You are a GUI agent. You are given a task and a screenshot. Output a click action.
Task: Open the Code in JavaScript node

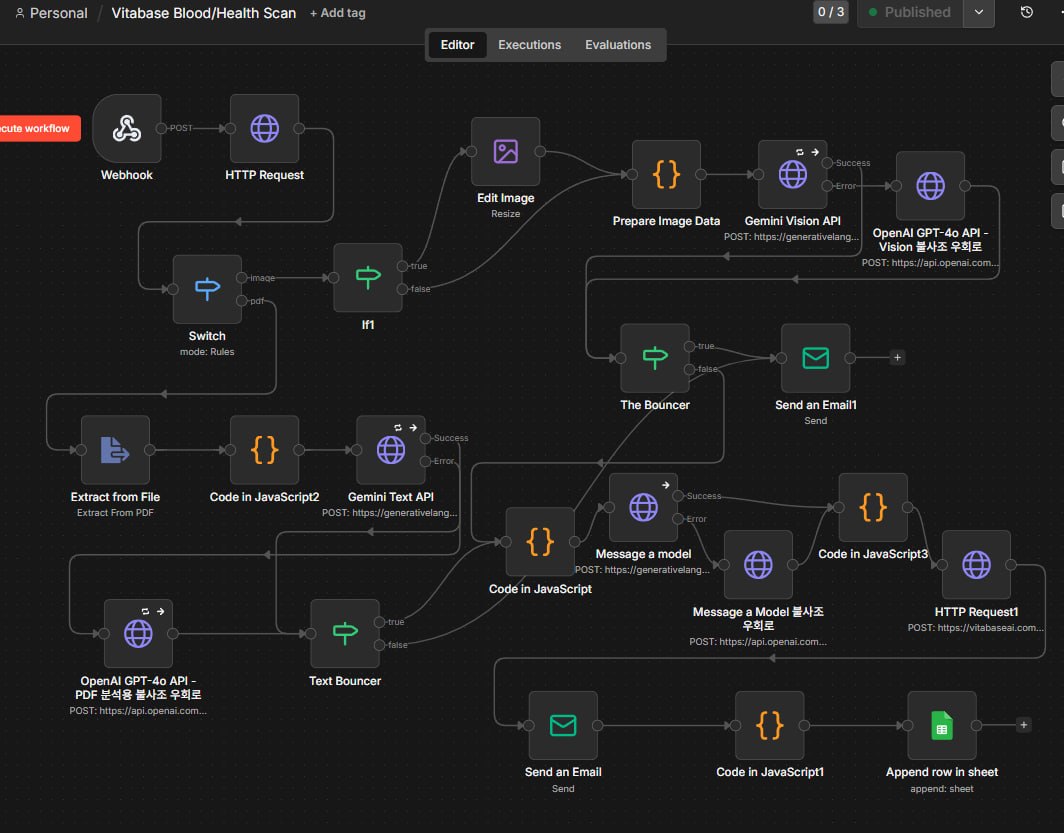(x=540, y=541)
